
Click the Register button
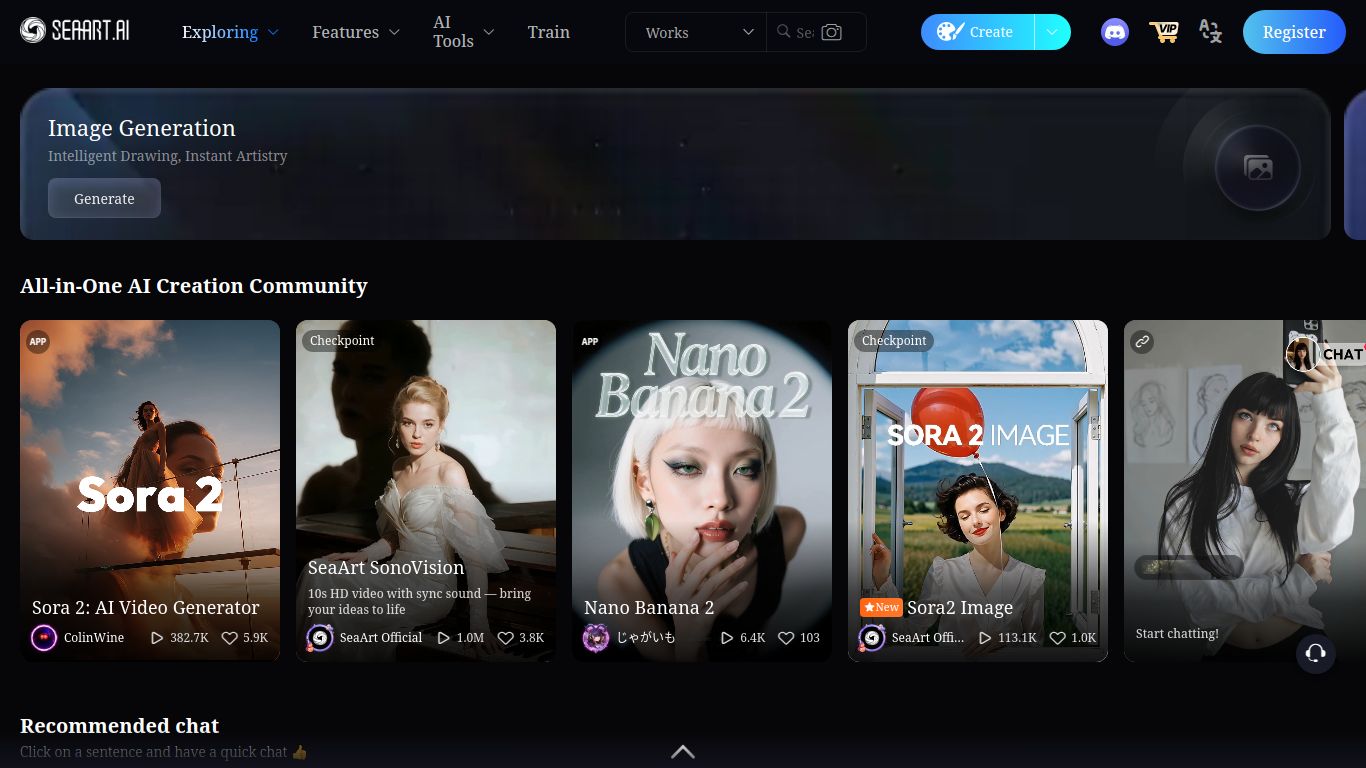point(1293,32)
